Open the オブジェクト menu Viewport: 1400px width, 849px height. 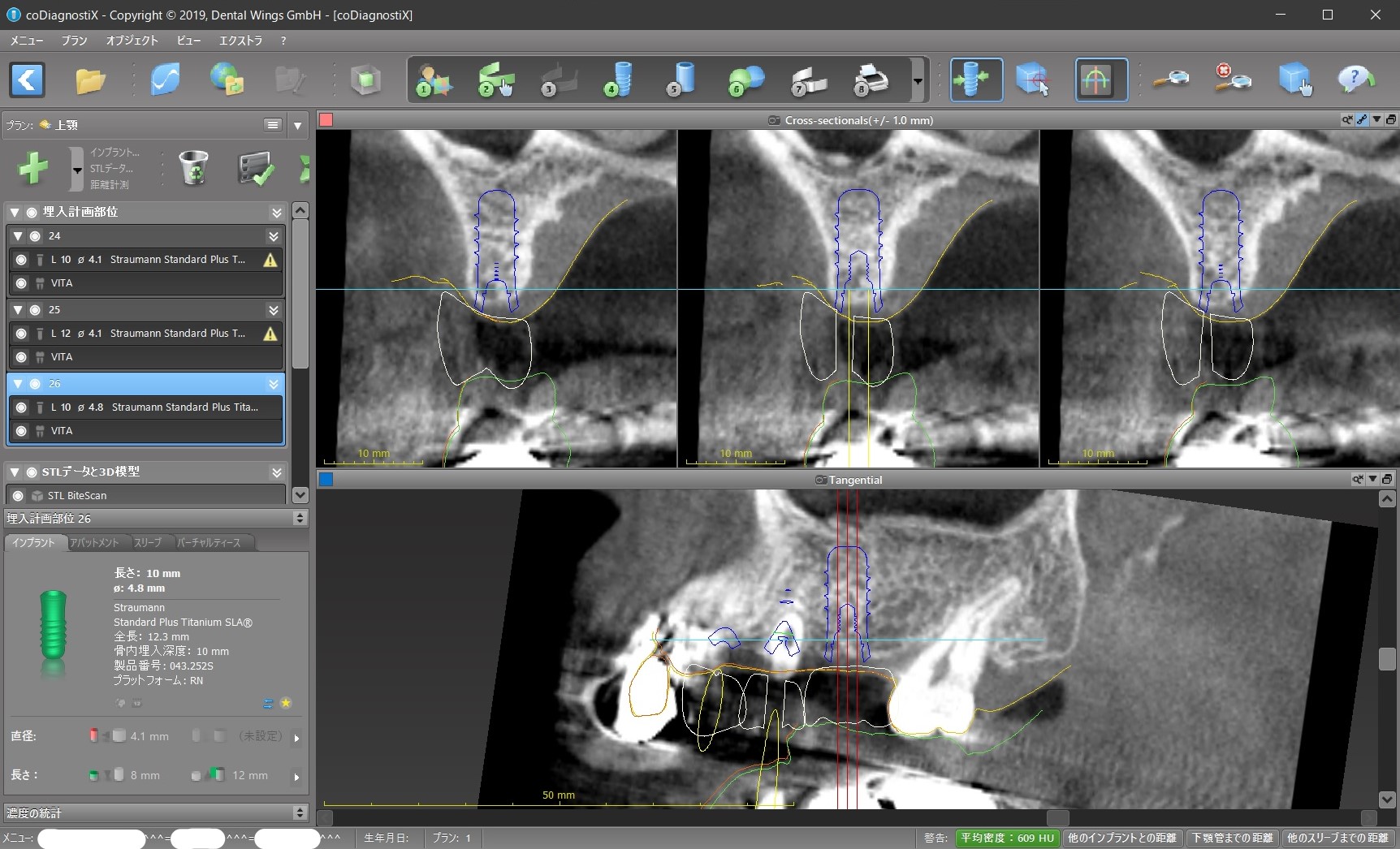(x=132, y=40)
